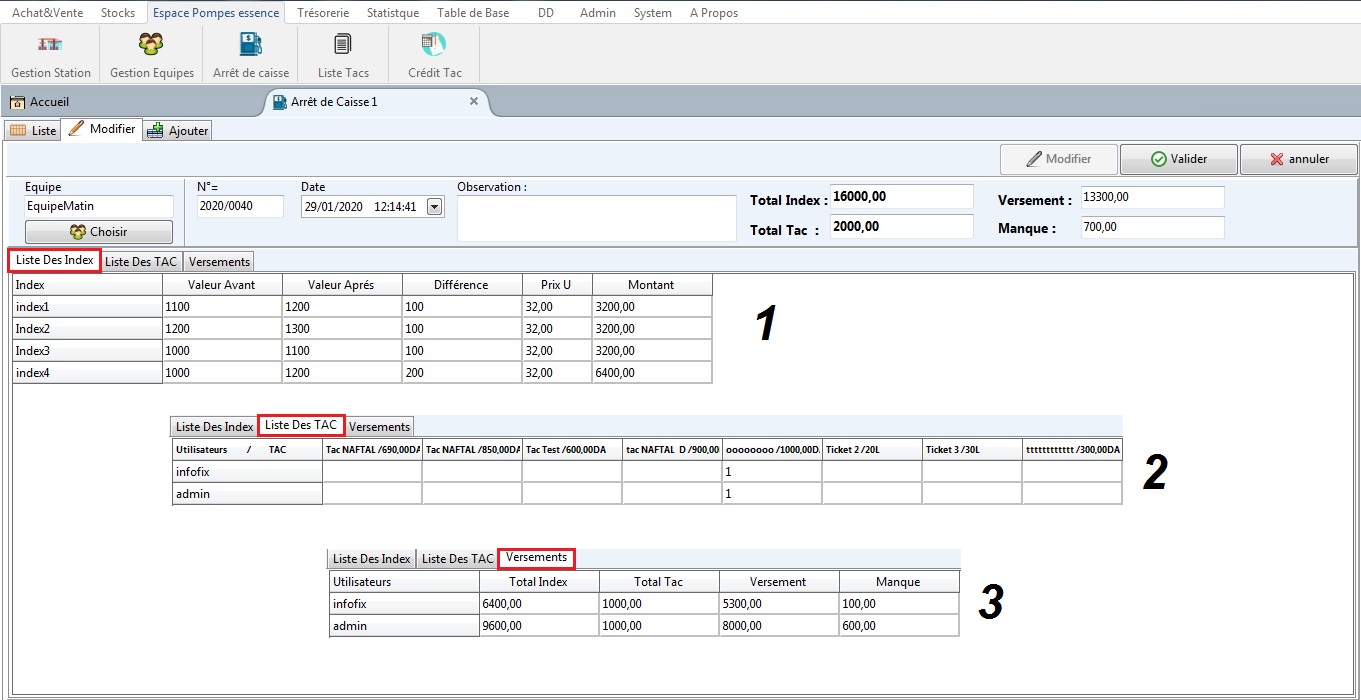Open the Stocks menu
This screenshot has width=1361, height=700.
pyautogui.click(x=118, y=13)
